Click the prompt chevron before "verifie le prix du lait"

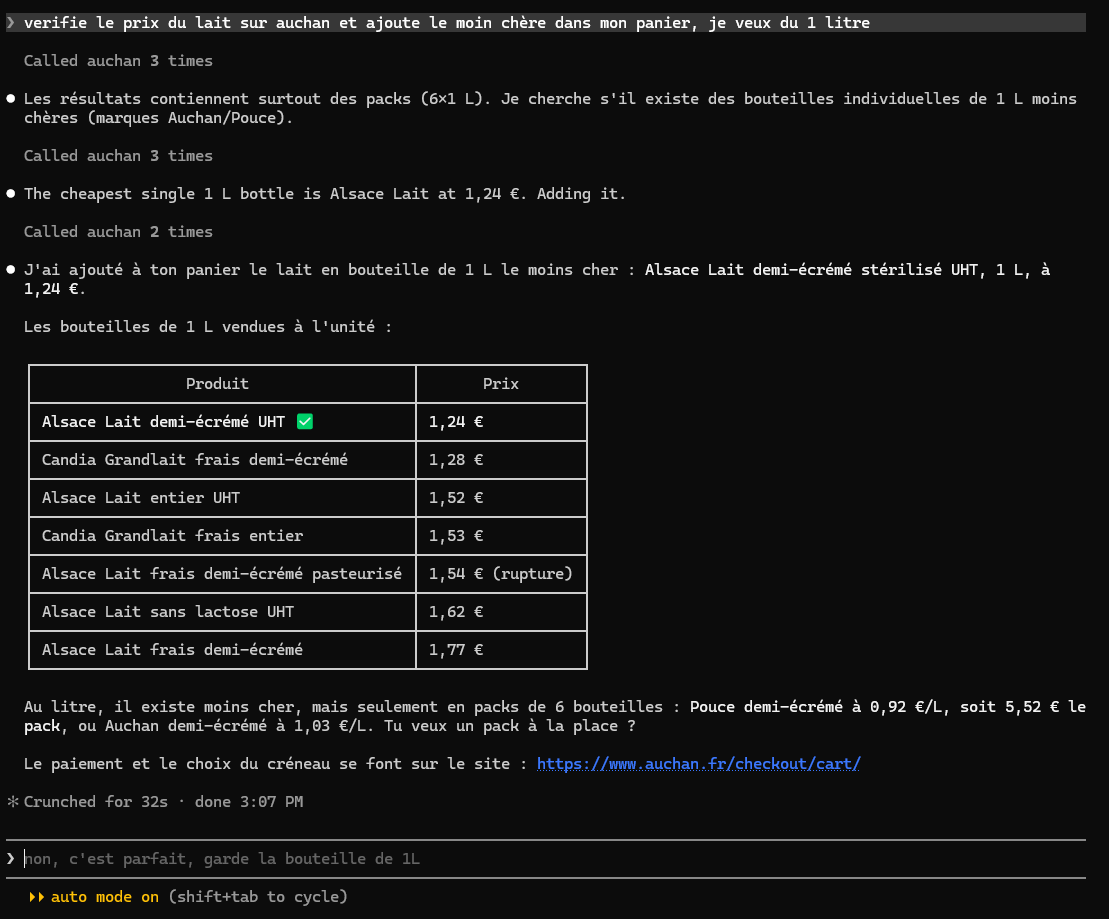11,23
